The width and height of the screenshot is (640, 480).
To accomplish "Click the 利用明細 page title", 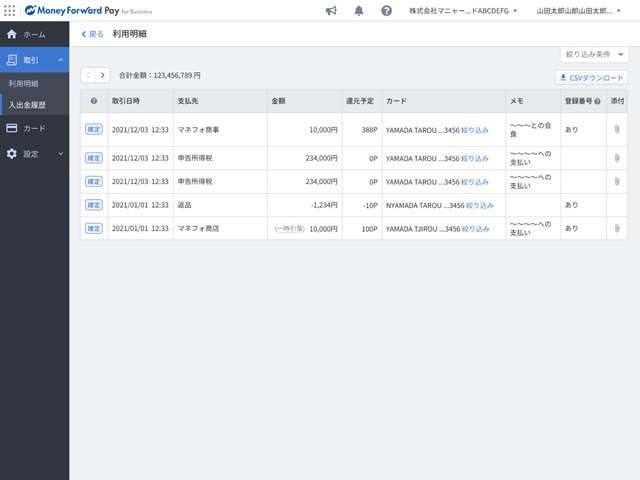I will pyautogui.click(x=129, y=34).
